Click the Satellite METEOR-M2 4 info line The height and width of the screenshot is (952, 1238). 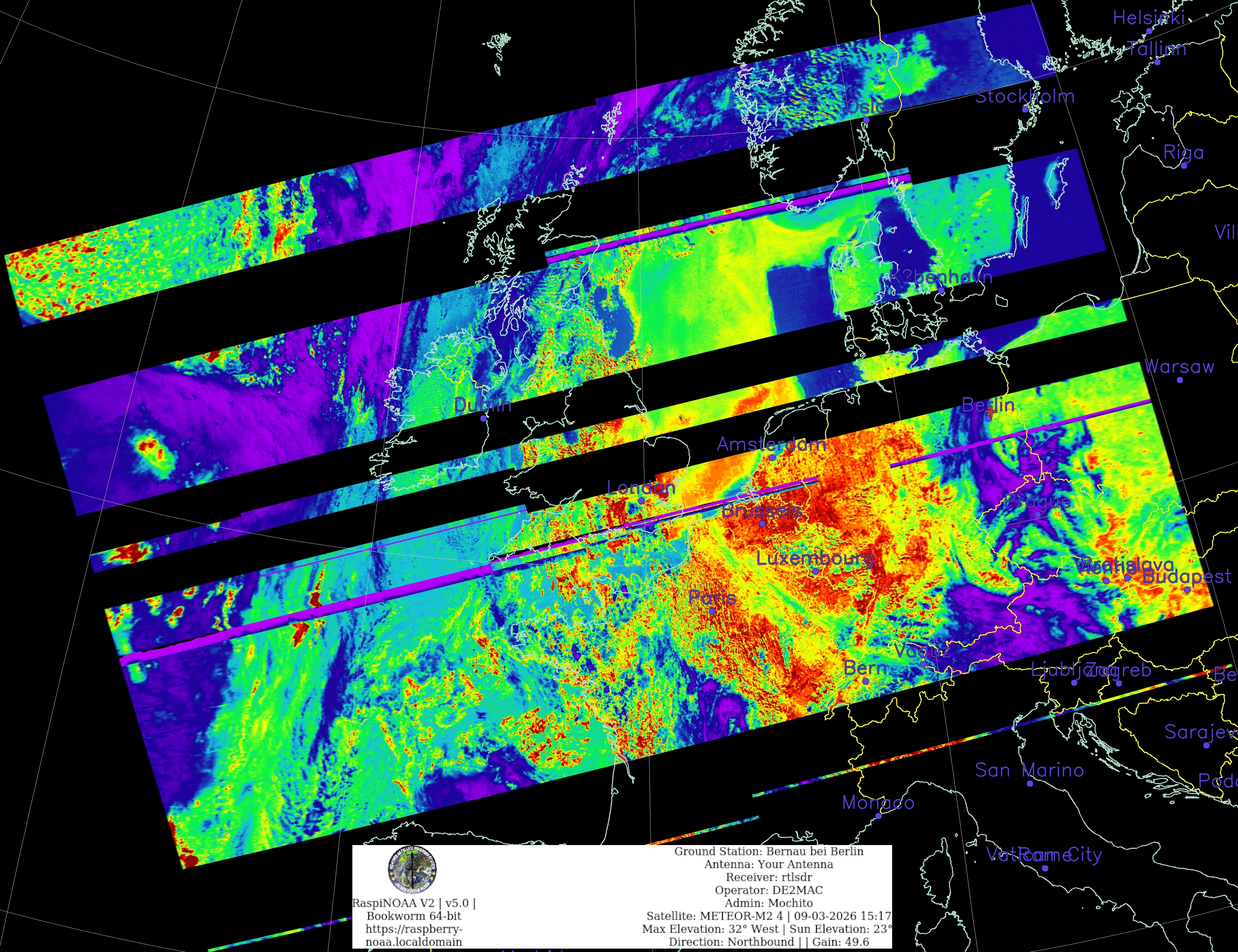(x=769, y=916)
